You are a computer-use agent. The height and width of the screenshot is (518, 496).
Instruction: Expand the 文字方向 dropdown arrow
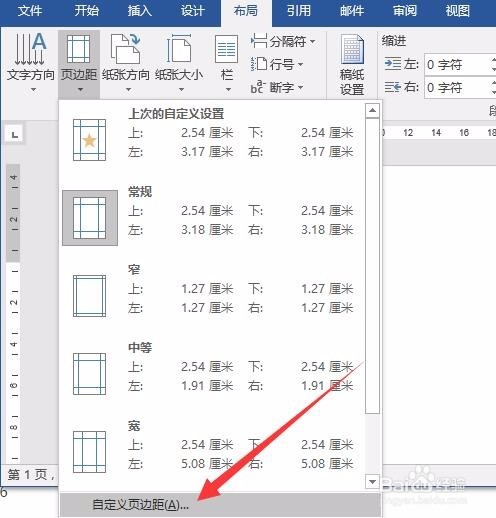pos(33,89)
